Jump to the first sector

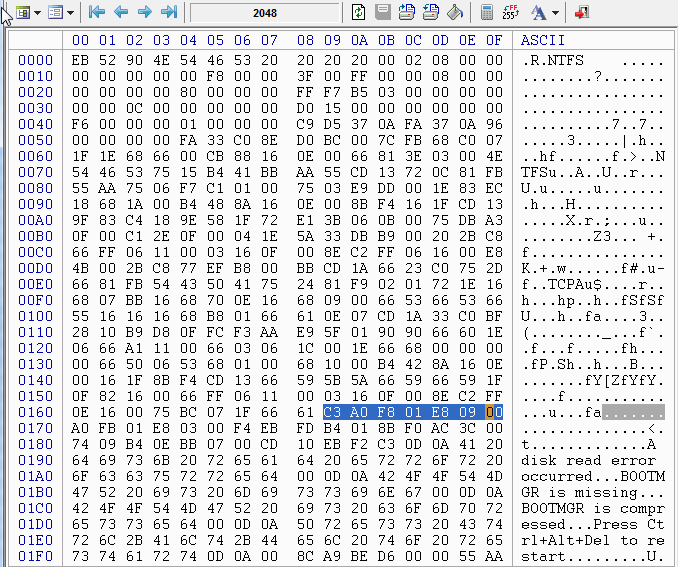96,12
